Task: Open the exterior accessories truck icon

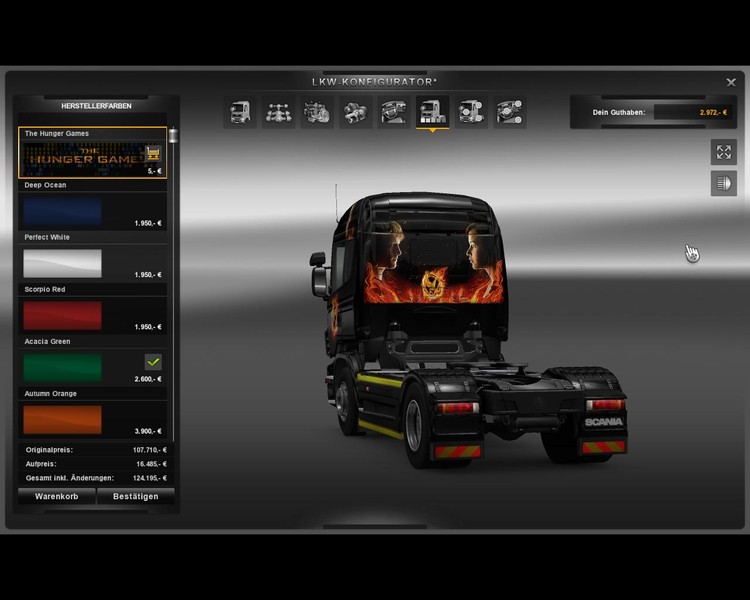Action: pyautogui.click(x=471, y=112)
